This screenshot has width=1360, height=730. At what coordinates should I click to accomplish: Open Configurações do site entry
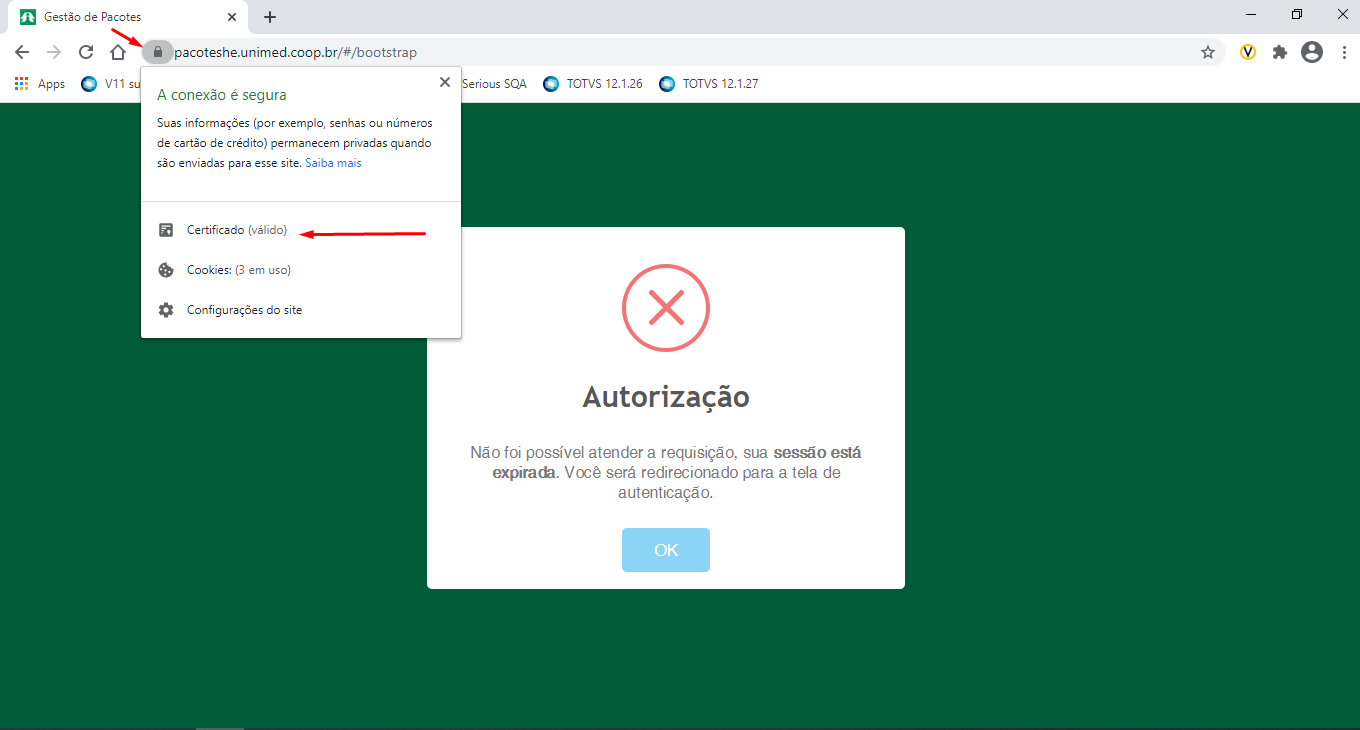pyautogui.click(x=301, y=310)
